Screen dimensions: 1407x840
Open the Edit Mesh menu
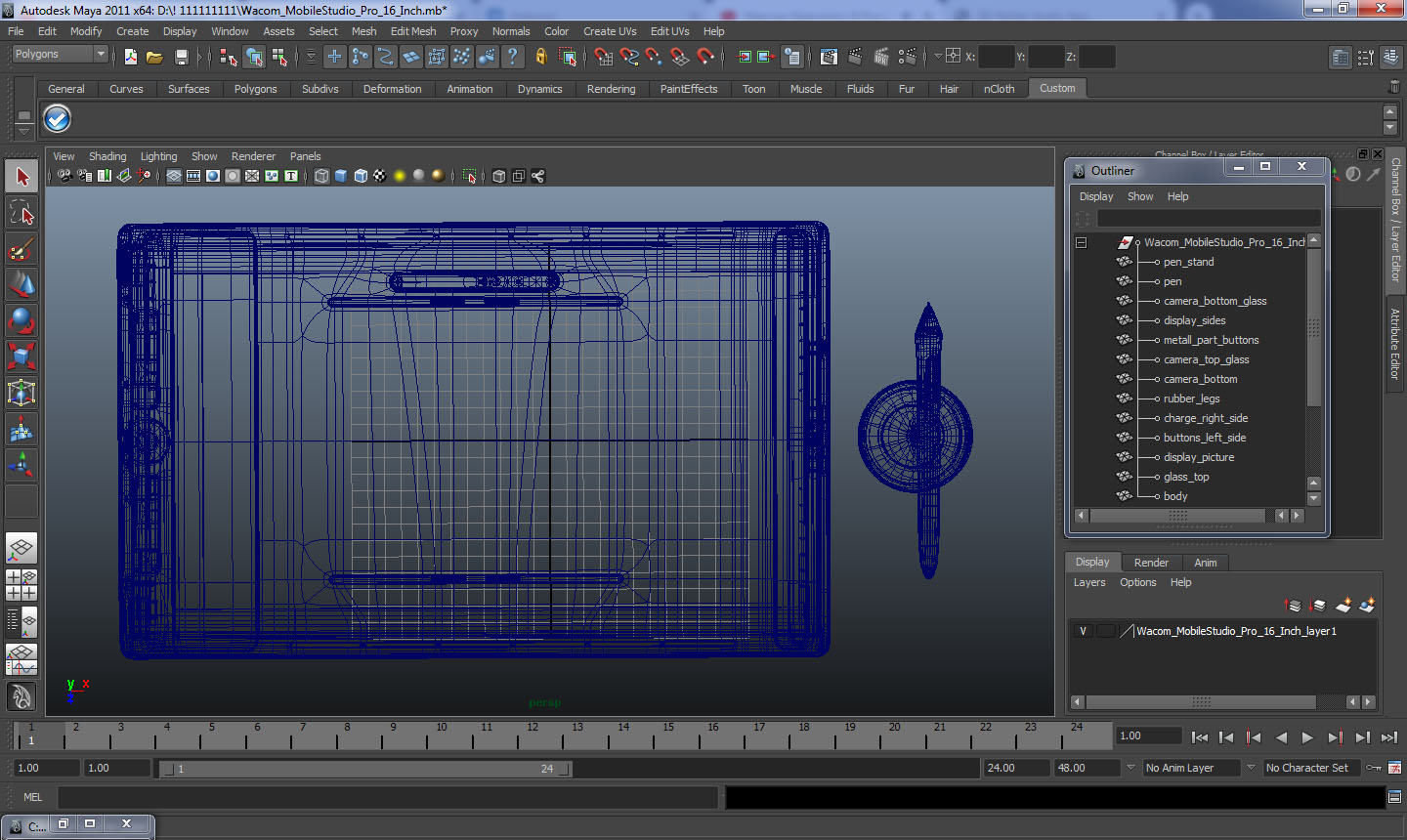click(x=413, y=31)
